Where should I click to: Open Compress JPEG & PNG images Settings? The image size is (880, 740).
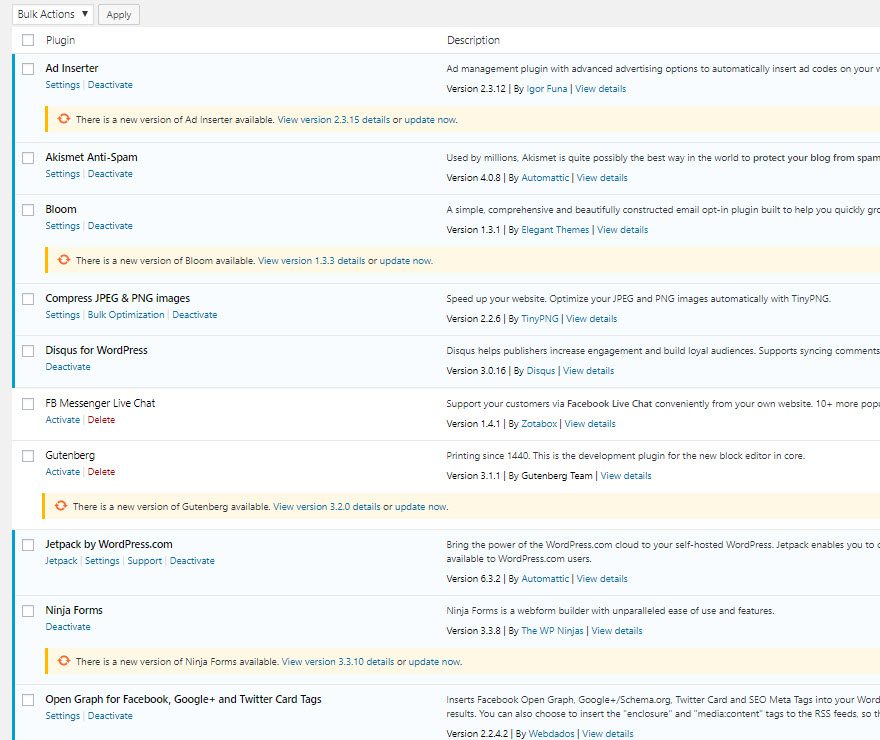63,315
